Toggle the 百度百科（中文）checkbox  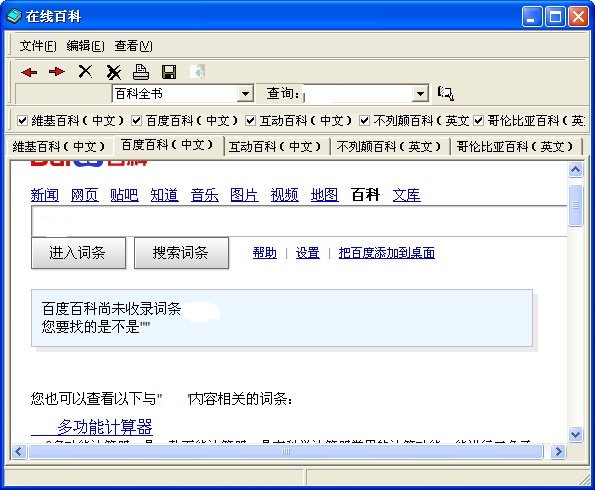[136, 121]
